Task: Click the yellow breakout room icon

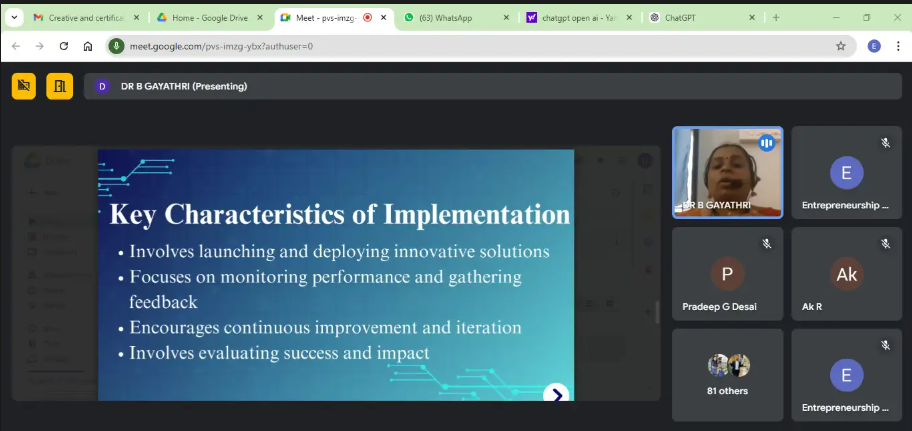Action: point(59,87)
